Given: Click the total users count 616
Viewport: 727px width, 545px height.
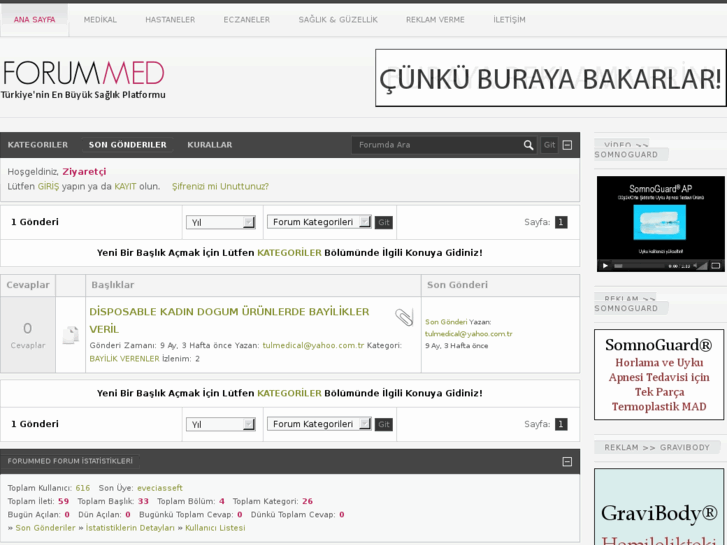Looking at the screenshot, I should [x=83, y=488].
